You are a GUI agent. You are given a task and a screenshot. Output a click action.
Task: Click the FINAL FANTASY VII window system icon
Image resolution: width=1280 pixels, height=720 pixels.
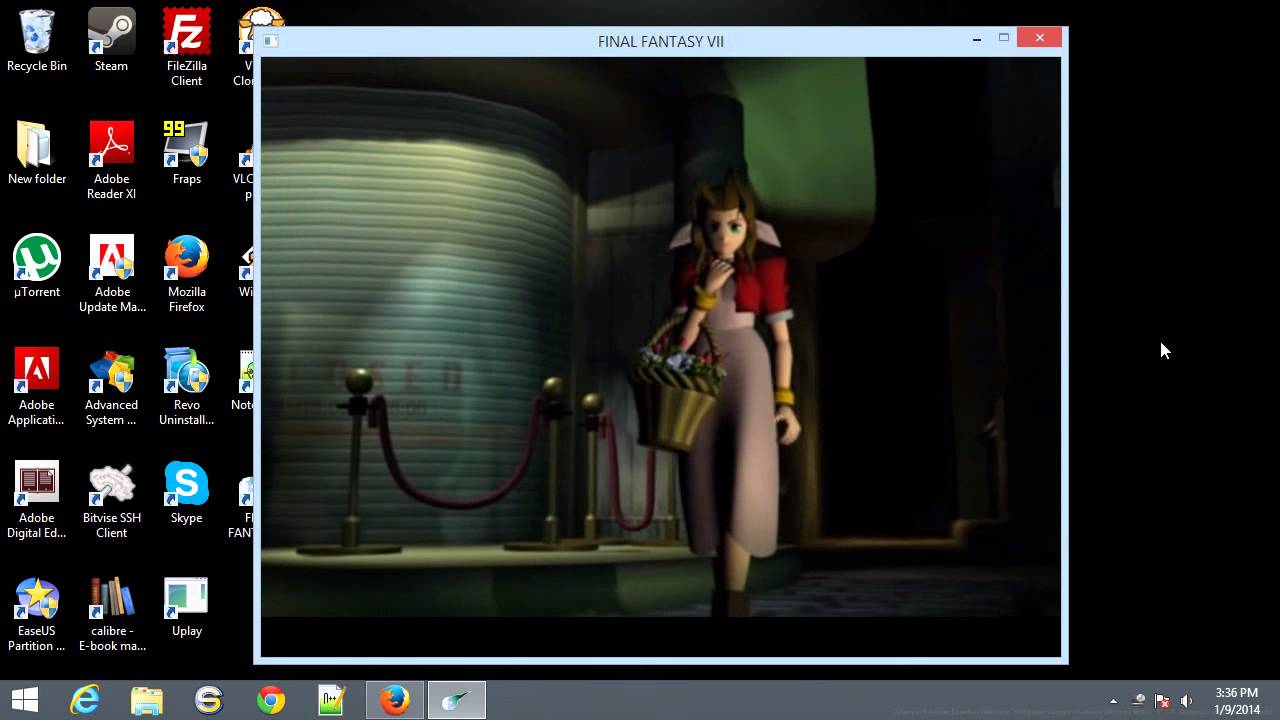pyautogui.click(x=270, y=41)
